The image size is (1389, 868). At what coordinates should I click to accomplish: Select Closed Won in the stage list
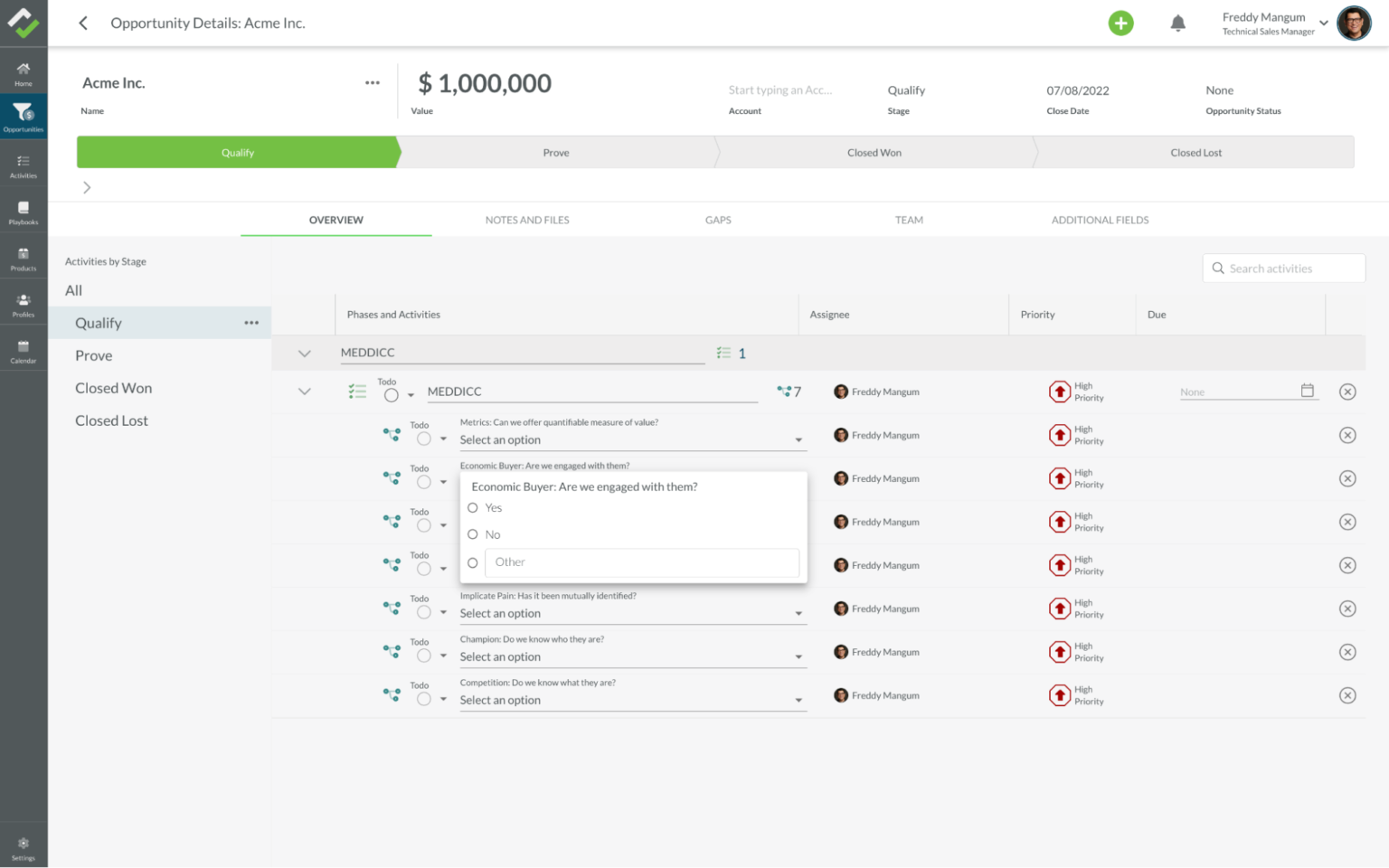(x=114, y=388)
